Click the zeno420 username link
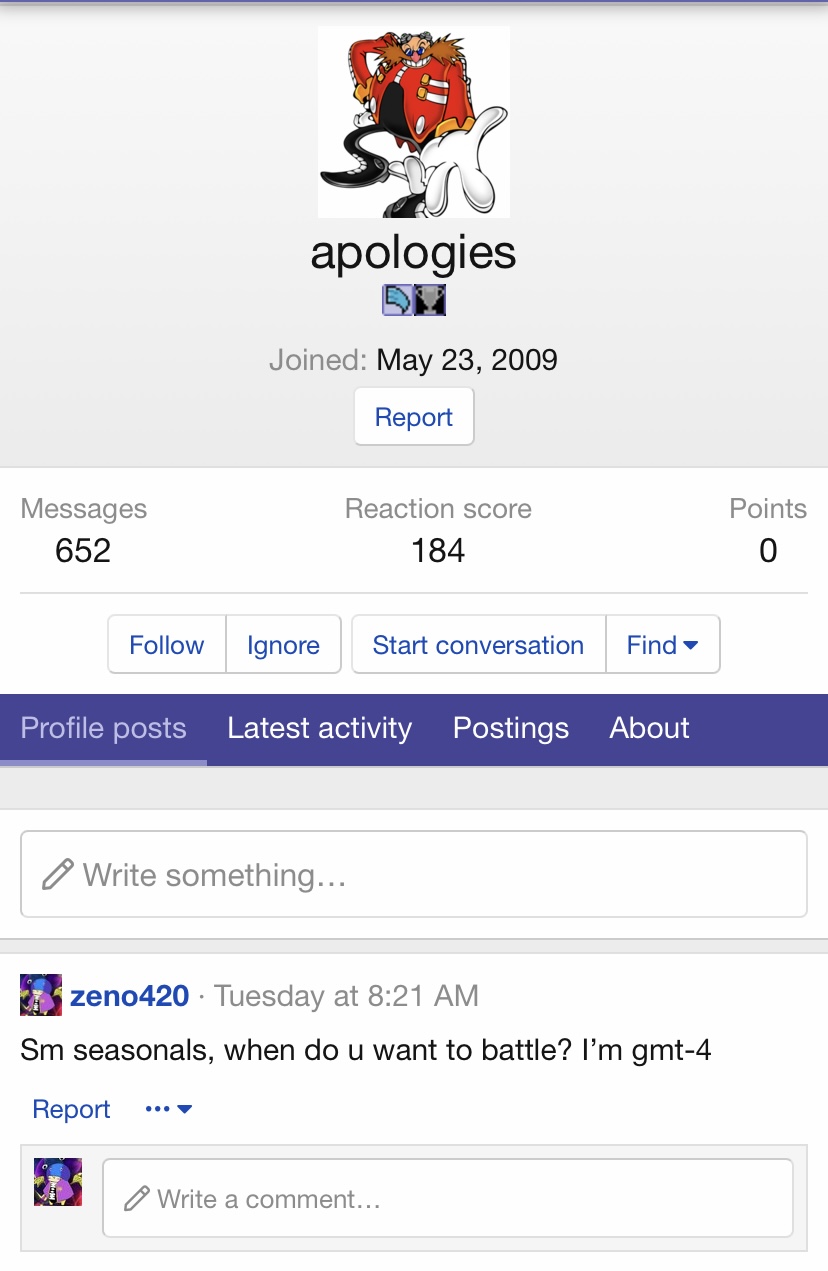The height and width of the screenshot is (1271, 828). 130,996
